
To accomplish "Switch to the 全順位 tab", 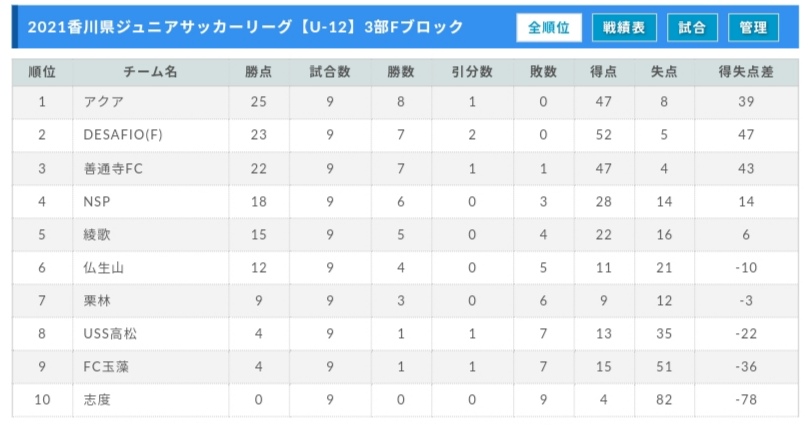I will (549, 27).
